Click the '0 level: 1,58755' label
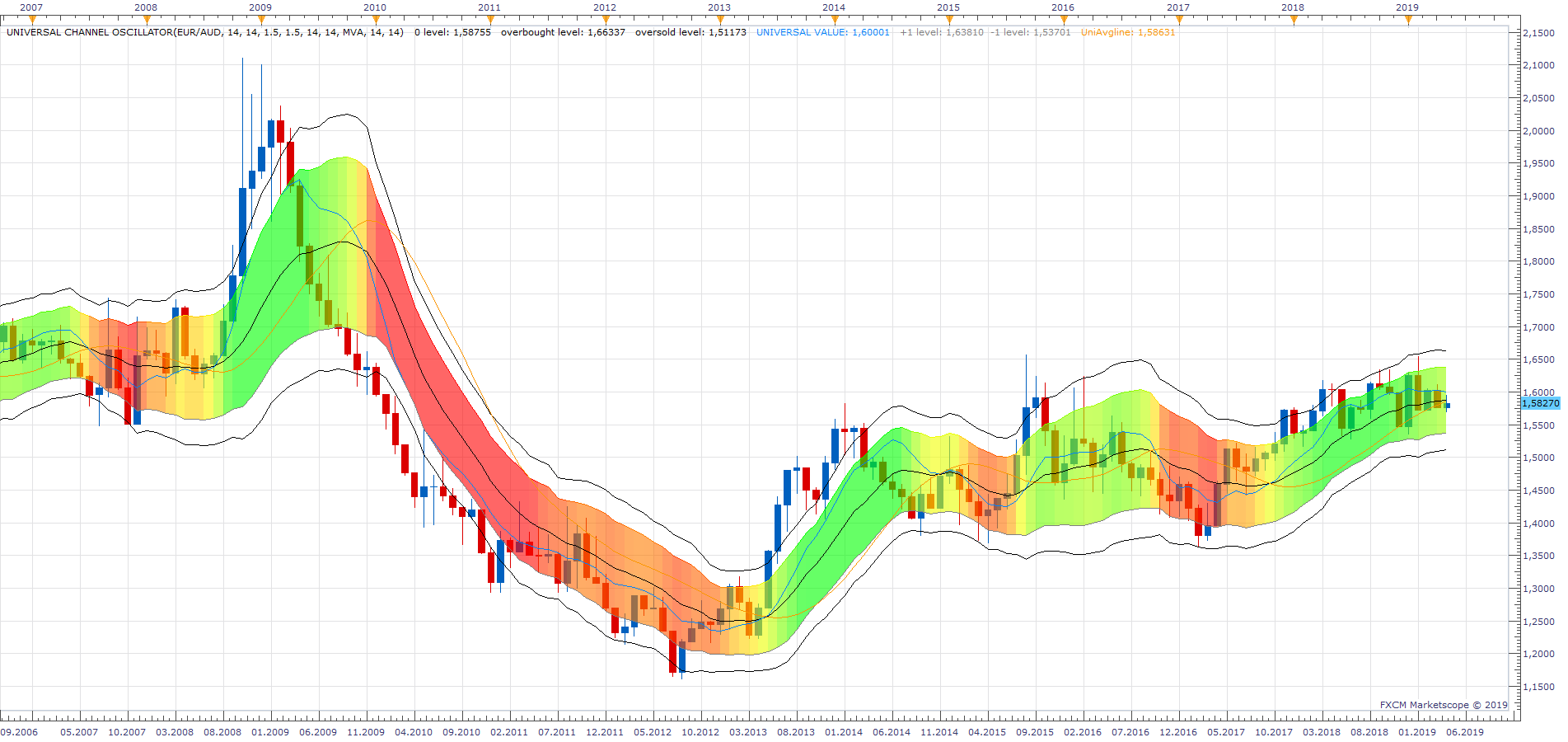Screen dimensions: 1568x742 [452, 32]
